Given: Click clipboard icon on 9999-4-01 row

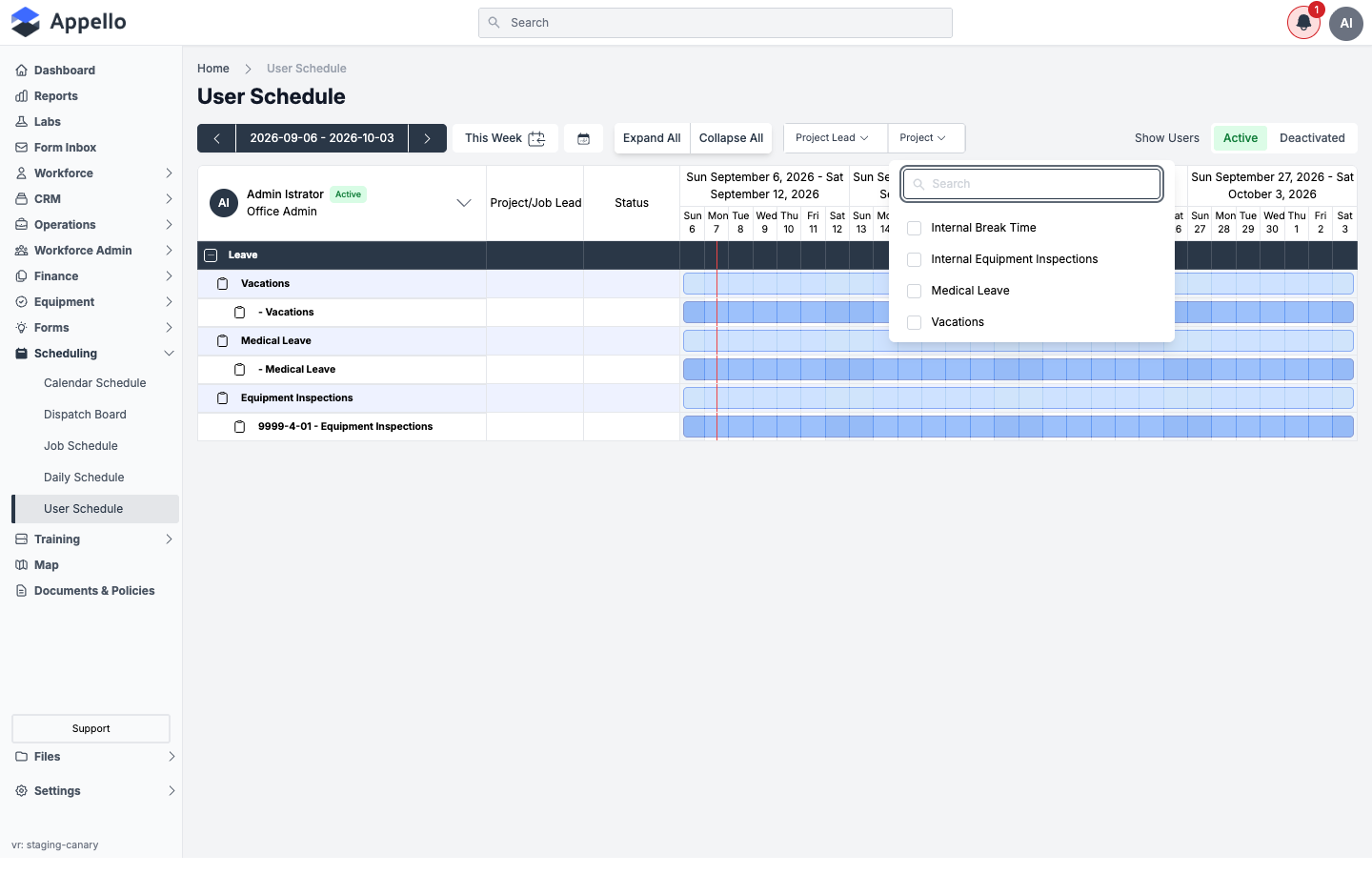Looking at the screenshot, I should click(x=240, y=427).
